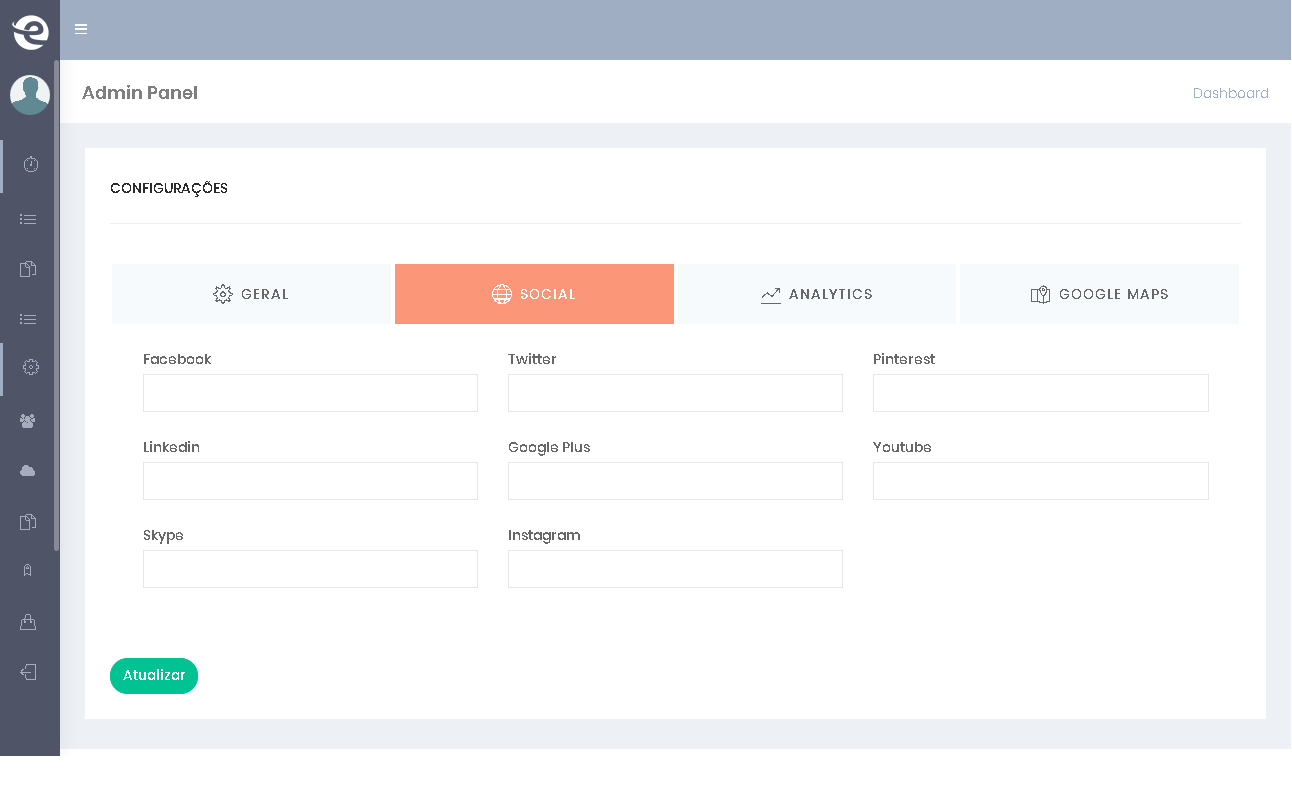Go to the Google Maps tab
1292x809 pixels.
[x=1099, y=294]
